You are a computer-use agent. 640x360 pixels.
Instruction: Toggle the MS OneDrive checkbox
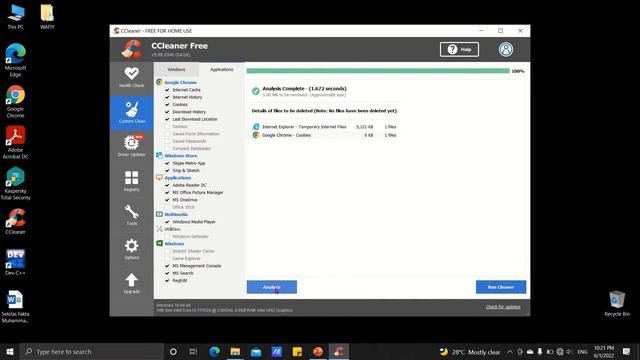pos(167,200)
